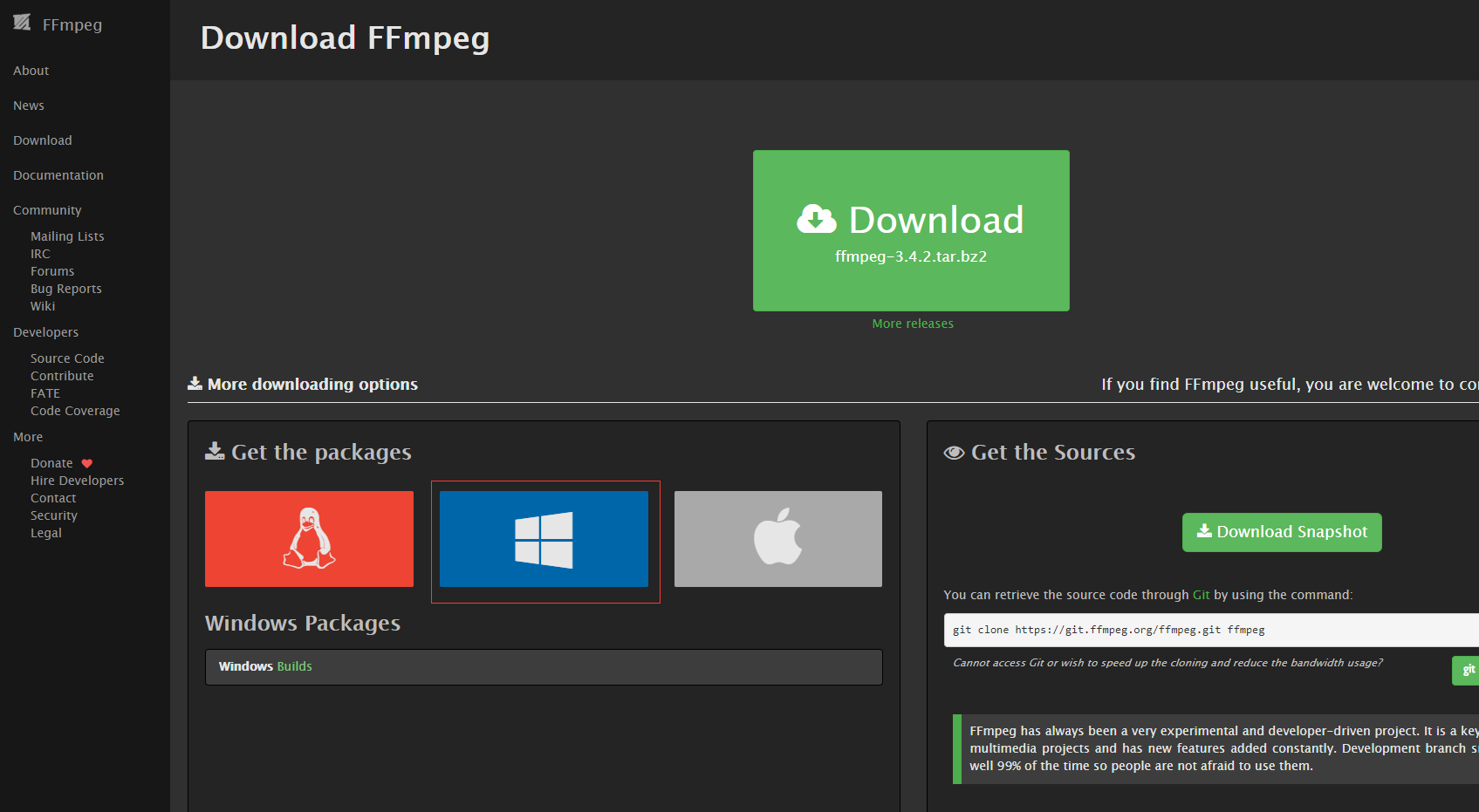The height and width of the screenshot is (812, 1479).
Task: Click the Donate sidebar link
Action: tap(51, 463)
